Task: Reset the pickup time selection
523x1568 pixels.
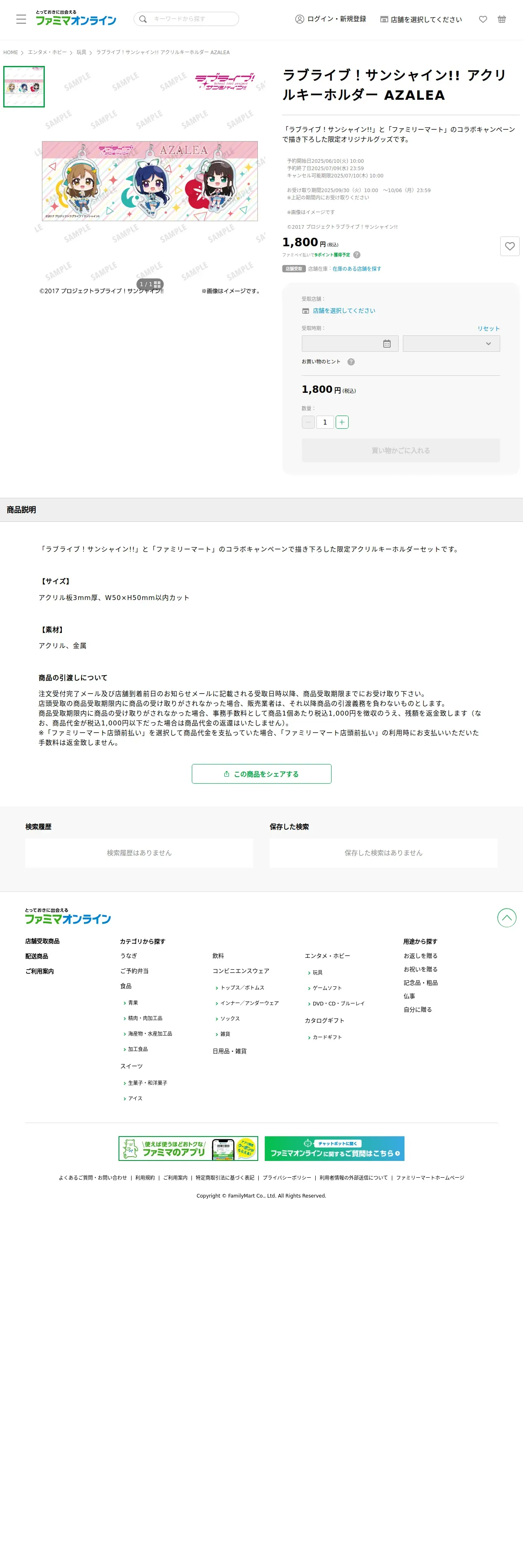Action: tap(488, 328)
